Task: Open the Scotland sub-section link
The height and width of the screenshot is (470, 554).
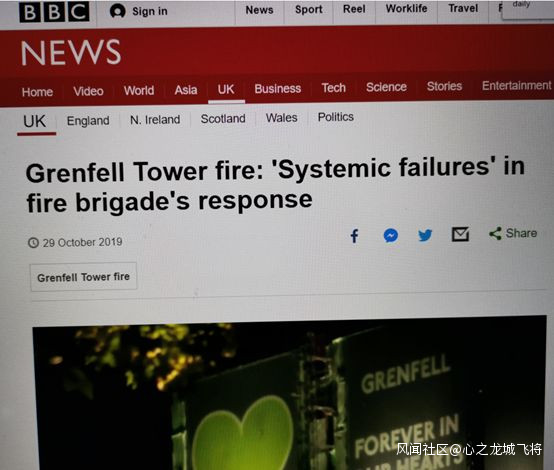Action: point(223,119)
